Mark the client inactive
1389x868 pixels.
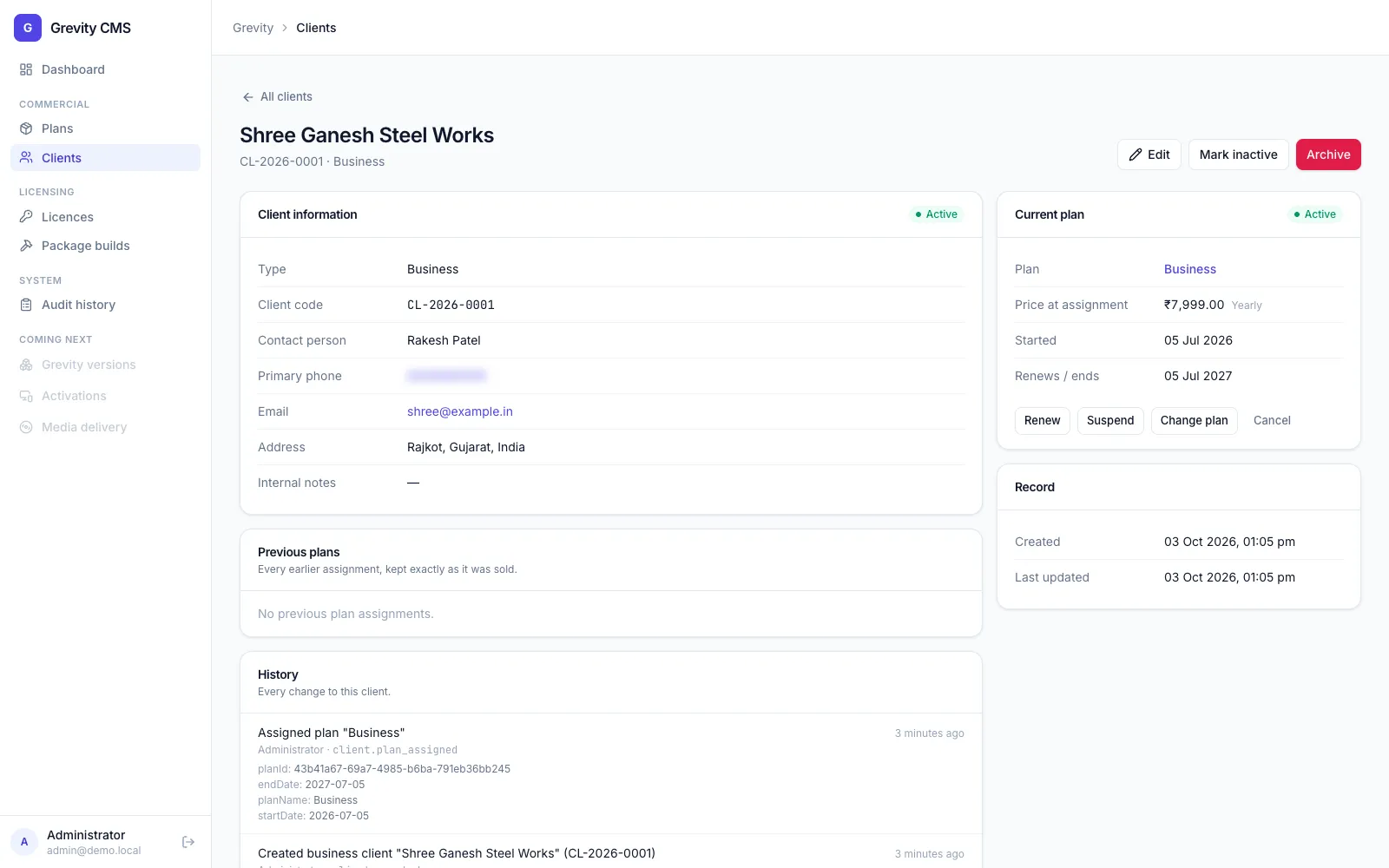tap(1238, 155)
